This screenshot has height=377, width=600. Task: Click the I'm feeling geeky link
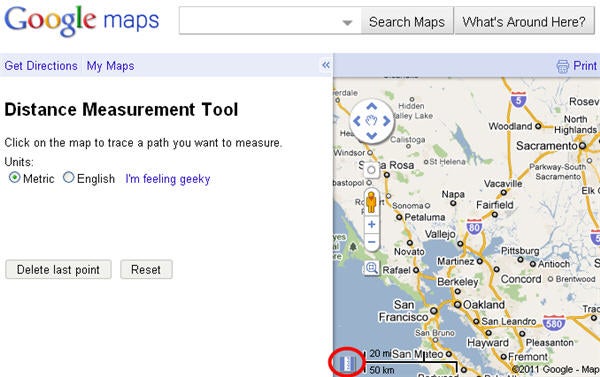click(168, 179)
